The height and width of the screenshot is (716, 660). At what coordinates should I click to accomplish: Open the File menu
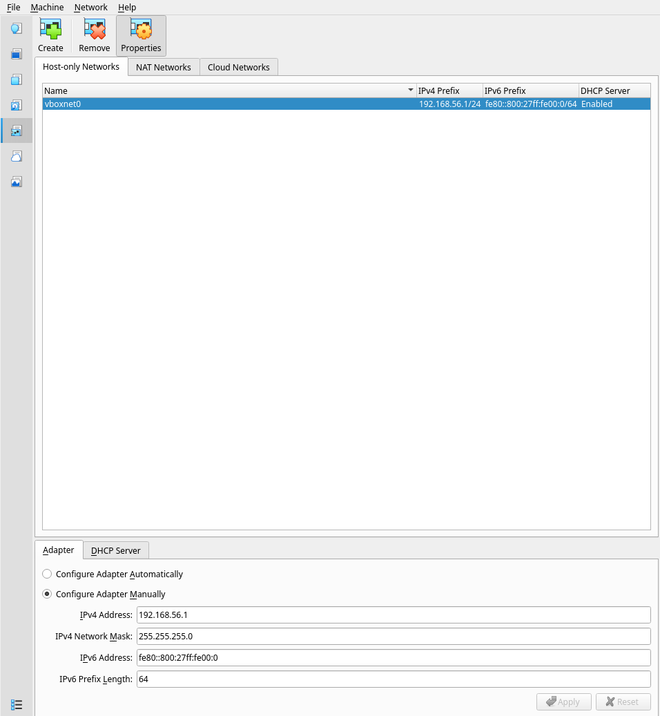[x=13, y=7]
